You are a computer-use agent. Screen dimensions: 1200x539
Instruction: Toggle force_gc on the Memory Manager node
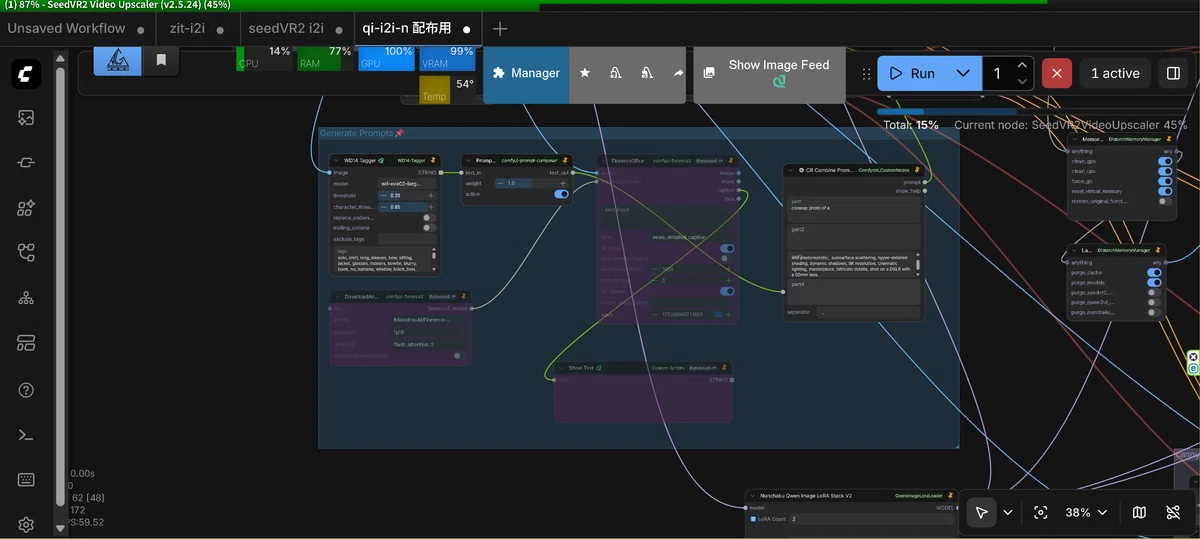click(x=1165, y=181)
